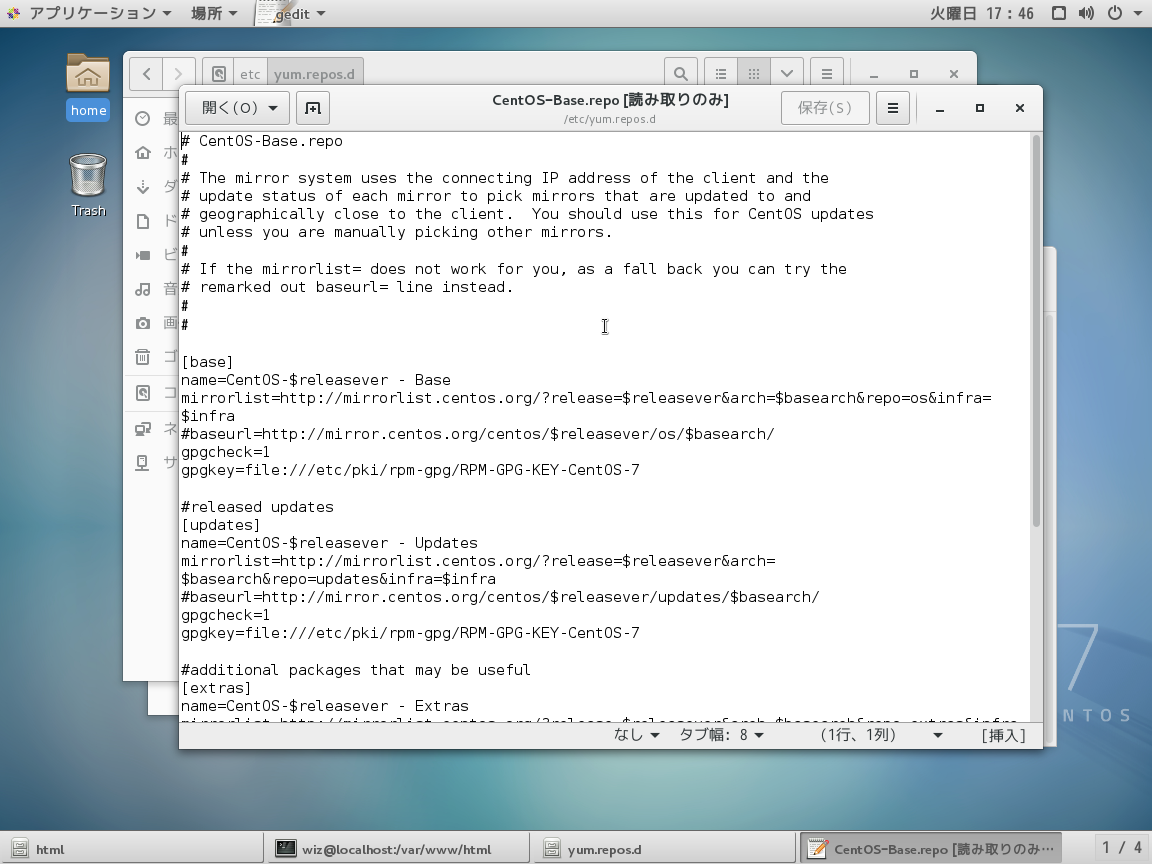Open gedit app menu in top panel
The image size is (1152, 864).
tap(292, 13)
